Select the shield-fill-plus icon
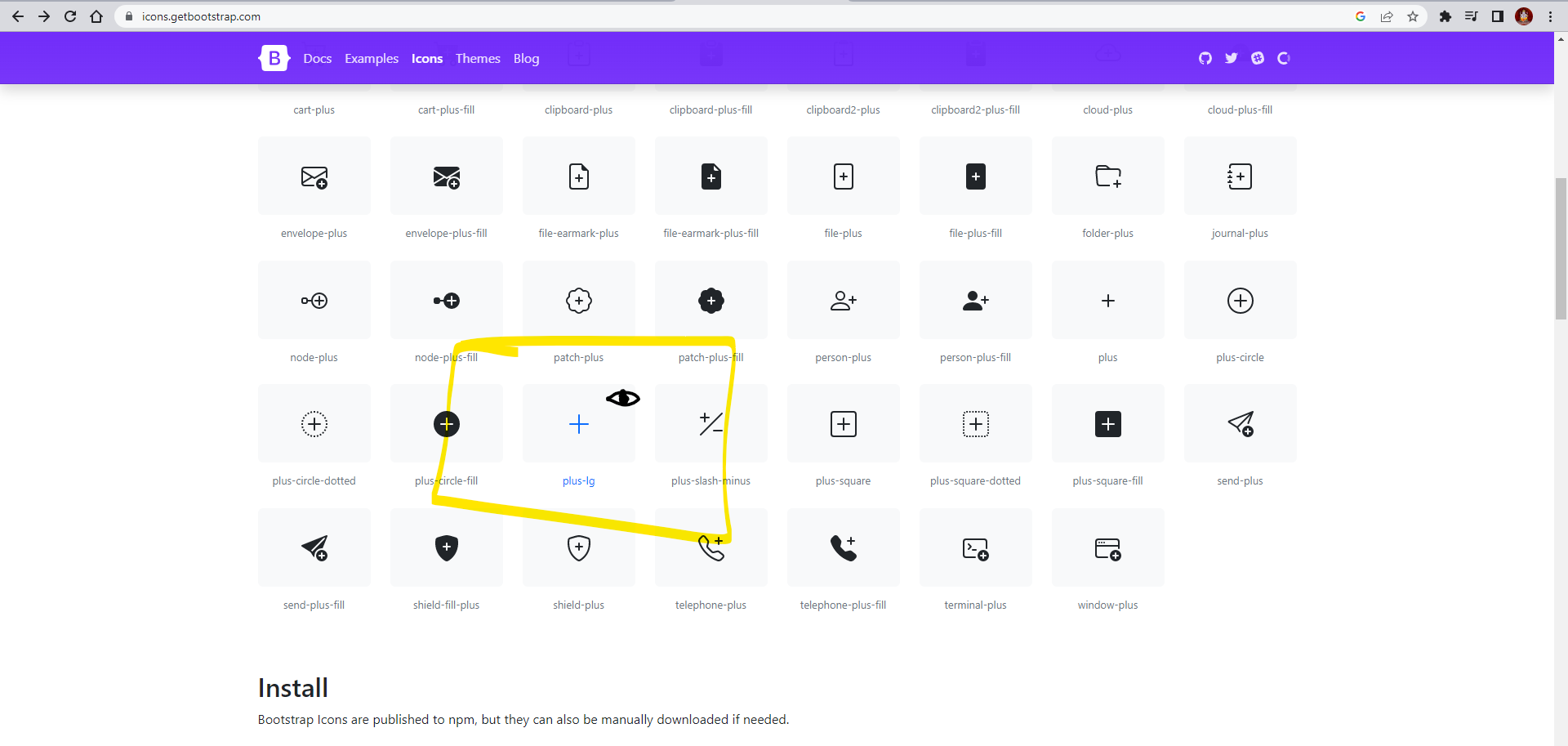Viewport: 1568px width, 746px height. point(446,547)
